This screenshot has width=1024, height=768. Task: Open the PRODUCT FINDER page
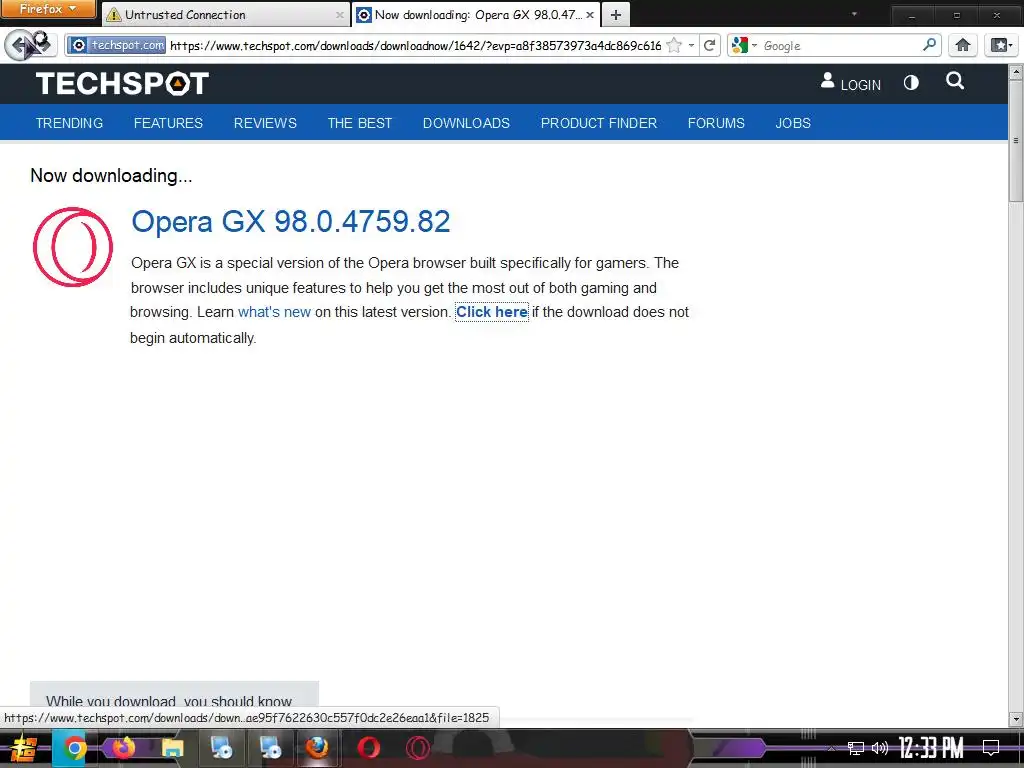click(599, 123)
